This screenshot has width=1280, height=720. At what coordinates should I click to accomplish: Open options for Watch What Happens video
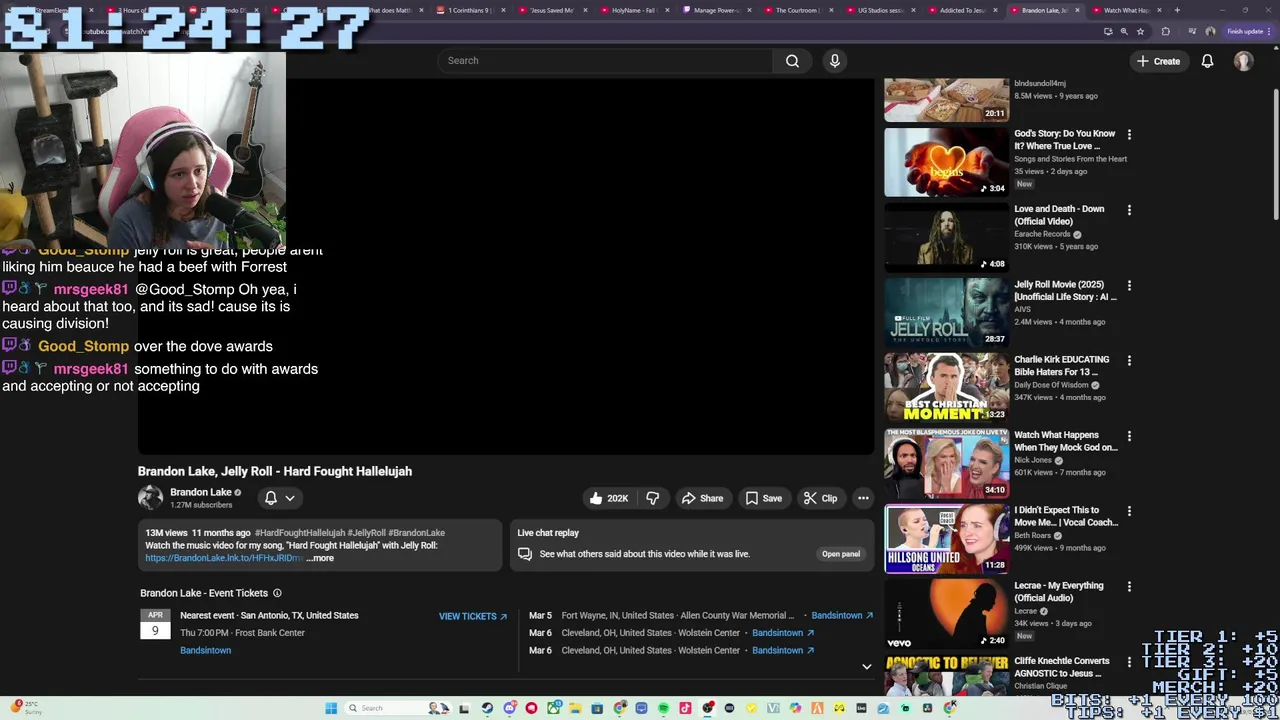(x=1129, y=436)
